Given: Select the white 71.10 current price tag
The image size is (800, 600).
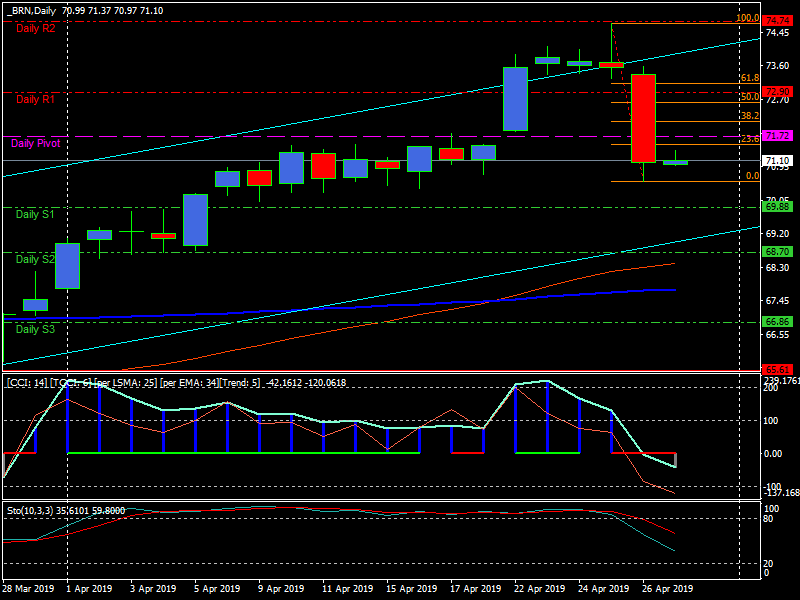Looking at the screenshot, I should pos(778,161).
